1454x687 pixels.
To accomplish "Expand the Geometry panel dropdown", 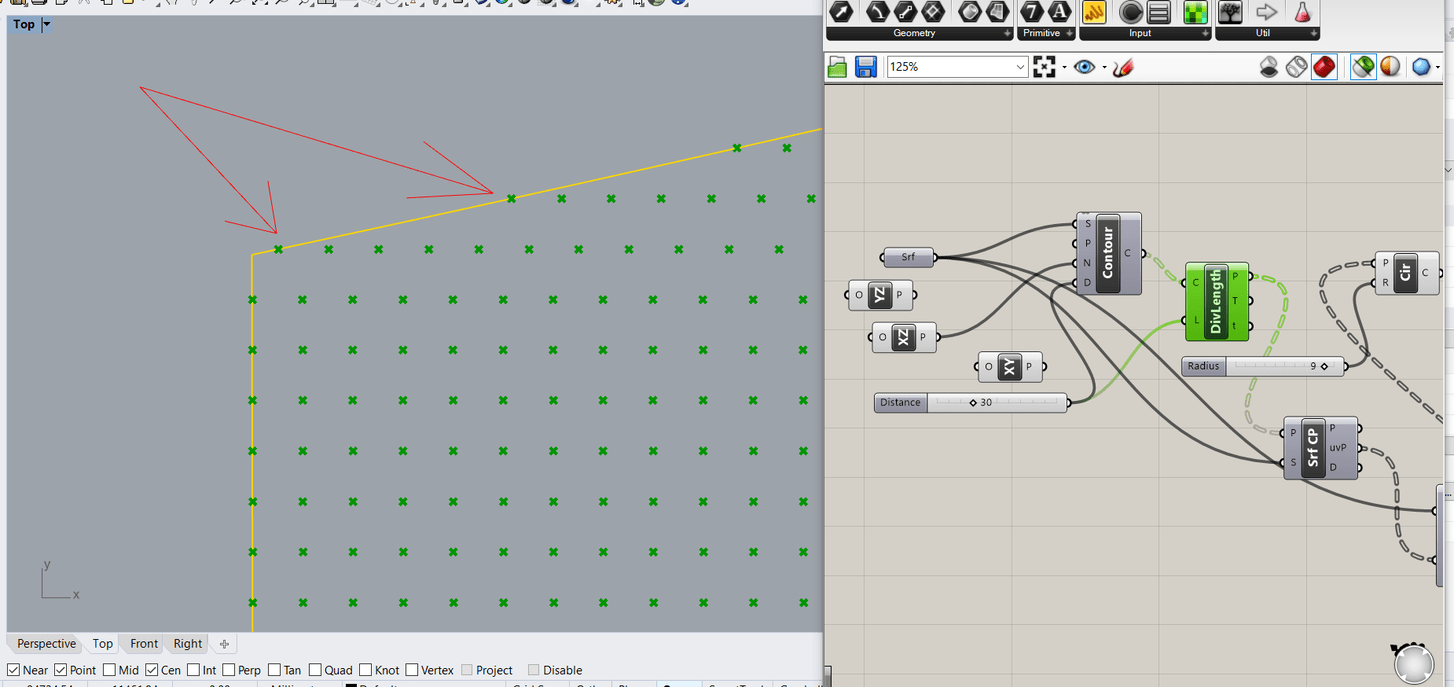I will coord(1007,34).
